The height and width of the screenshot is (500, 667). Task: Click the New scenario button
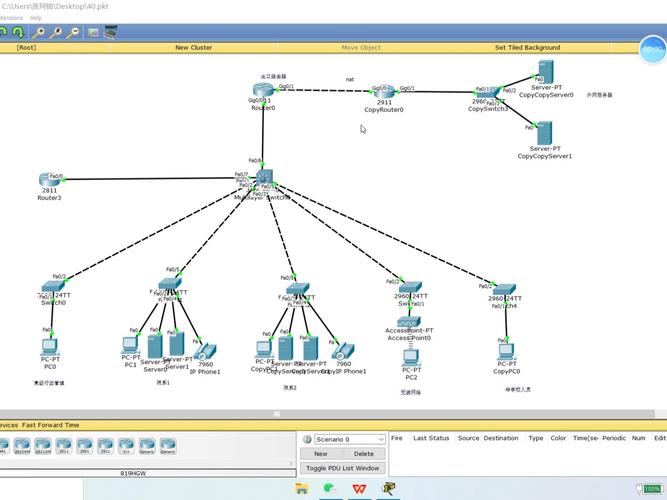320,454
